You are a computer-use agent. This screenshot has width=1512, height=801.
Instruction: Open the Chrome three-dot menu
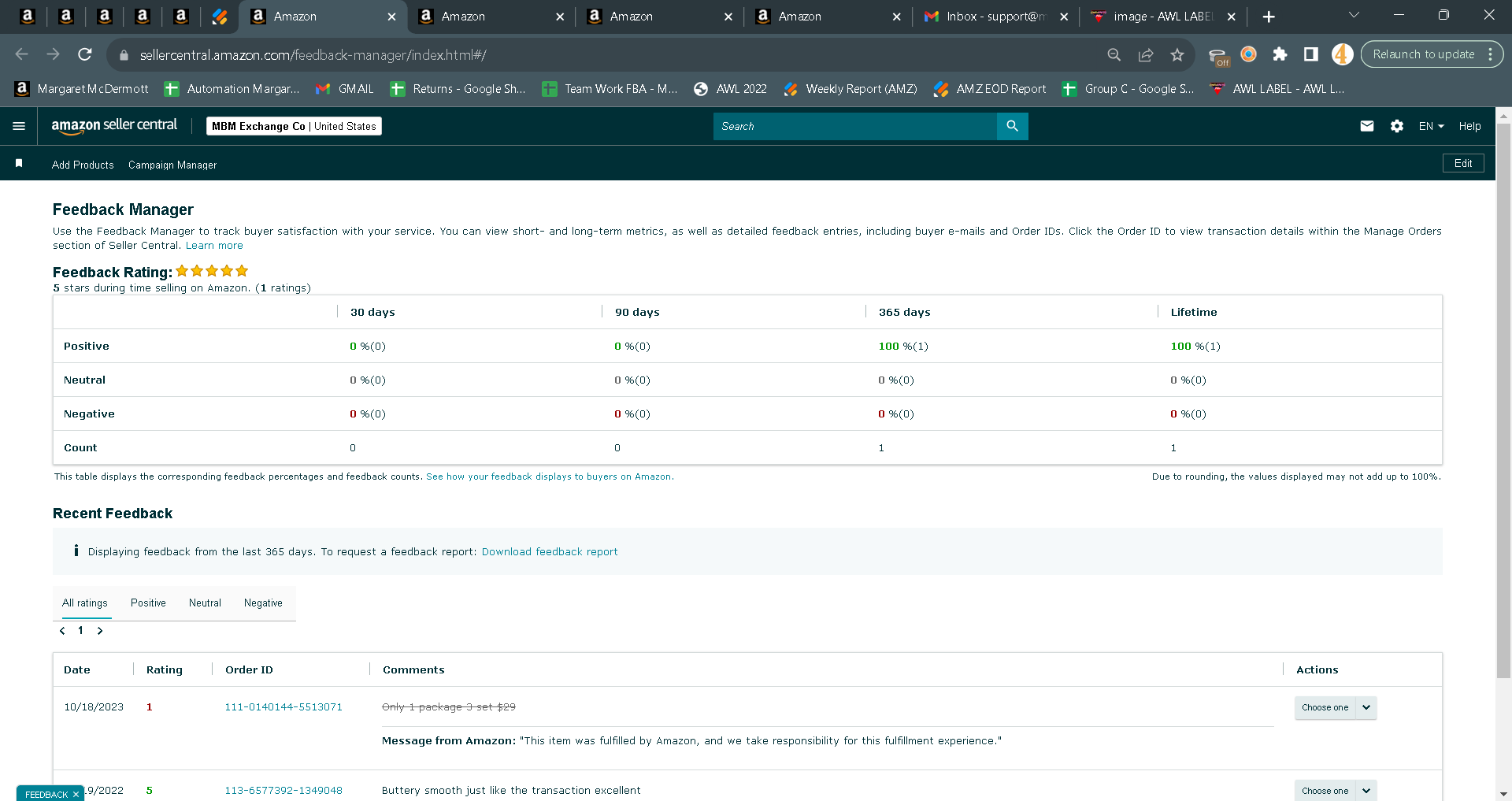1491,54
